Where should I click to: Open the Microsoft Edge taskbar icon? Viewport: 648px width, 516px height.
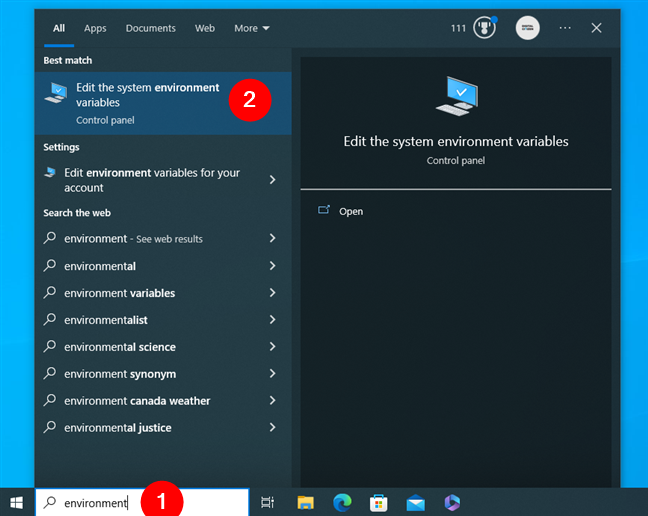[341, 502]
